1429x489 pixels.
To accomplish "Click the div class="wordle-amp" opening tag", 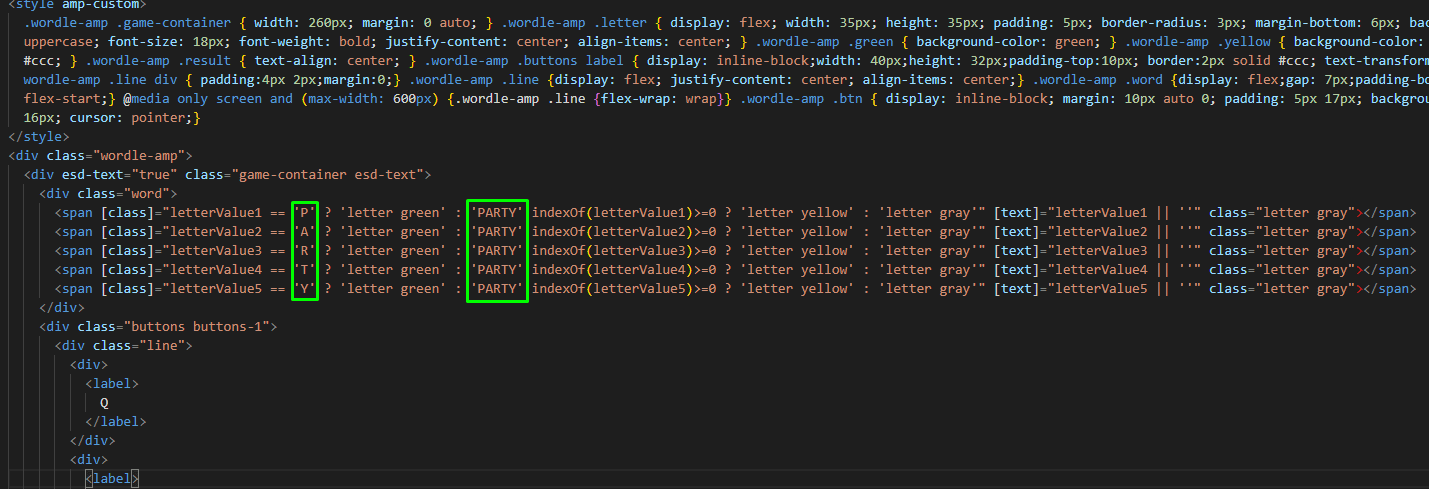I will coord(99,155).
